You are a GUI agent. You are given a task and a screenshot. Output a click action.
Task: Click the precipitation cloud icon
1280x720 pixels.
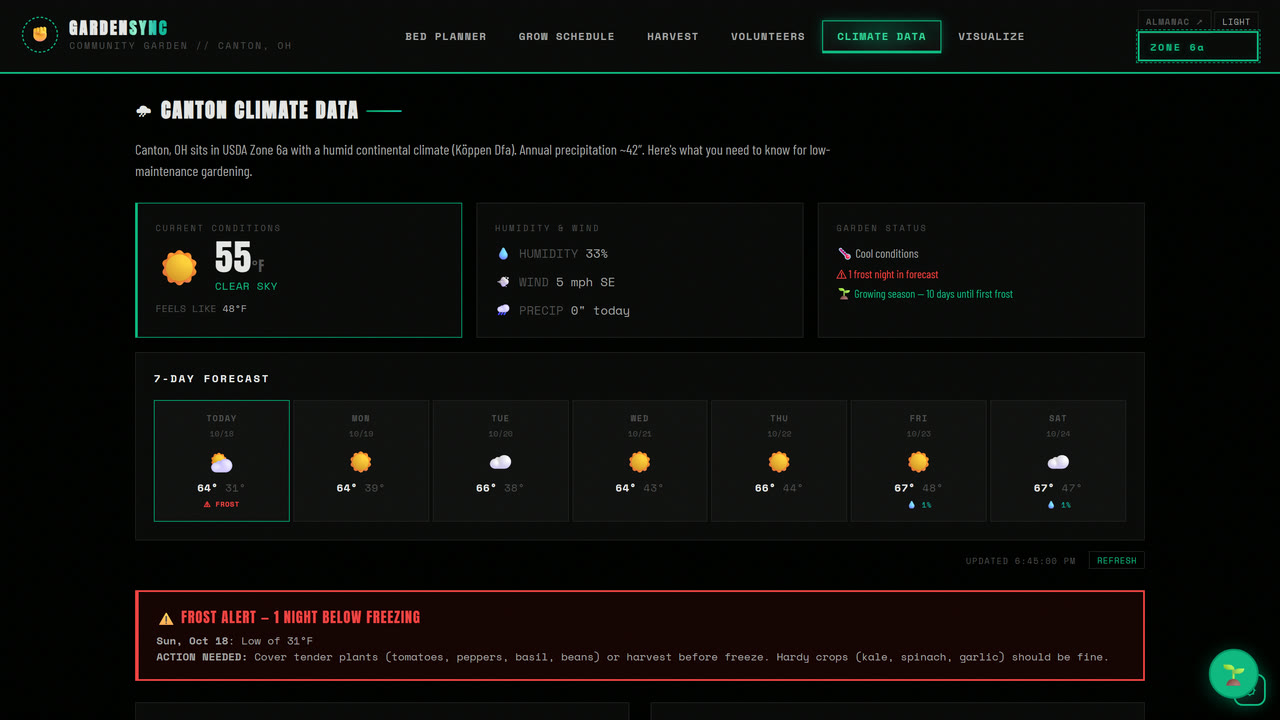click(504, 310)
